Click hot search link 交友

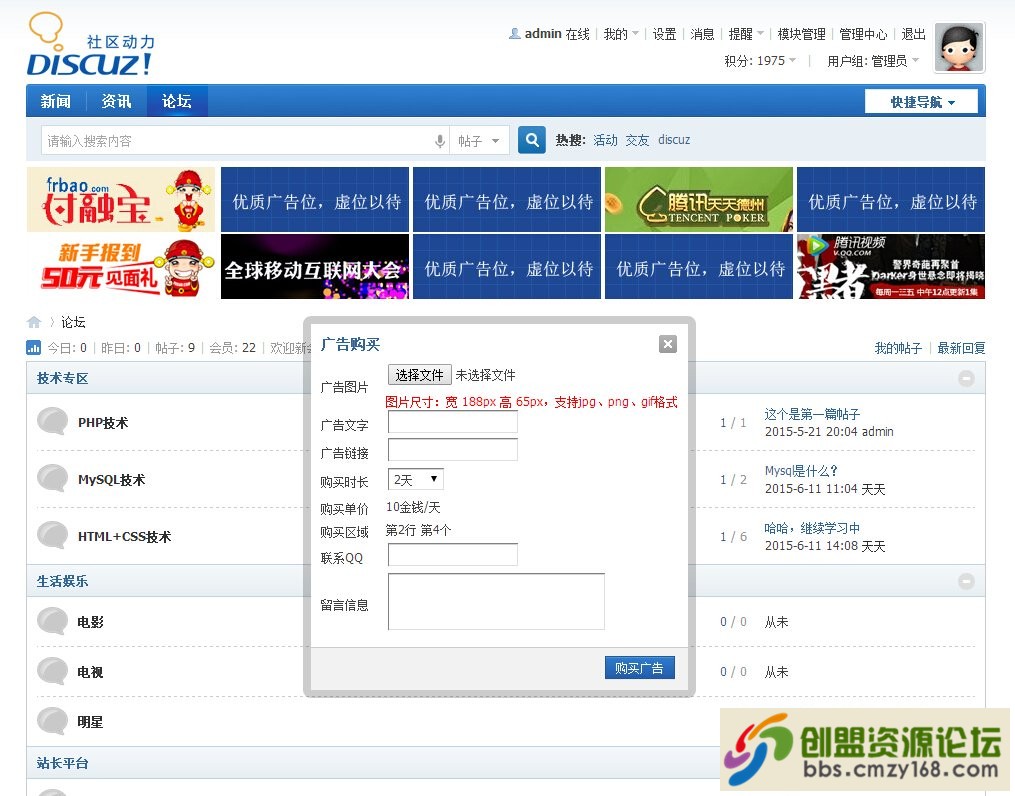pyautogui.click(x=637, y=140)
